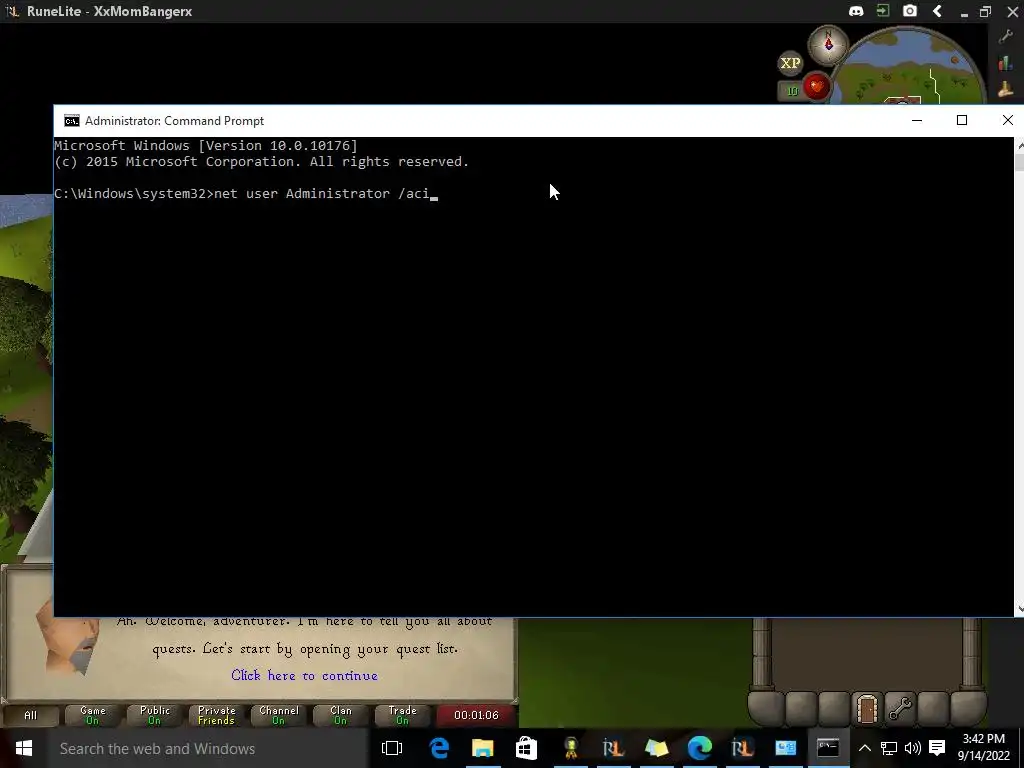1024x768 pixels.
Task: Open the hiscores bar chart panel icon
Action: [x=1006, y=63]
